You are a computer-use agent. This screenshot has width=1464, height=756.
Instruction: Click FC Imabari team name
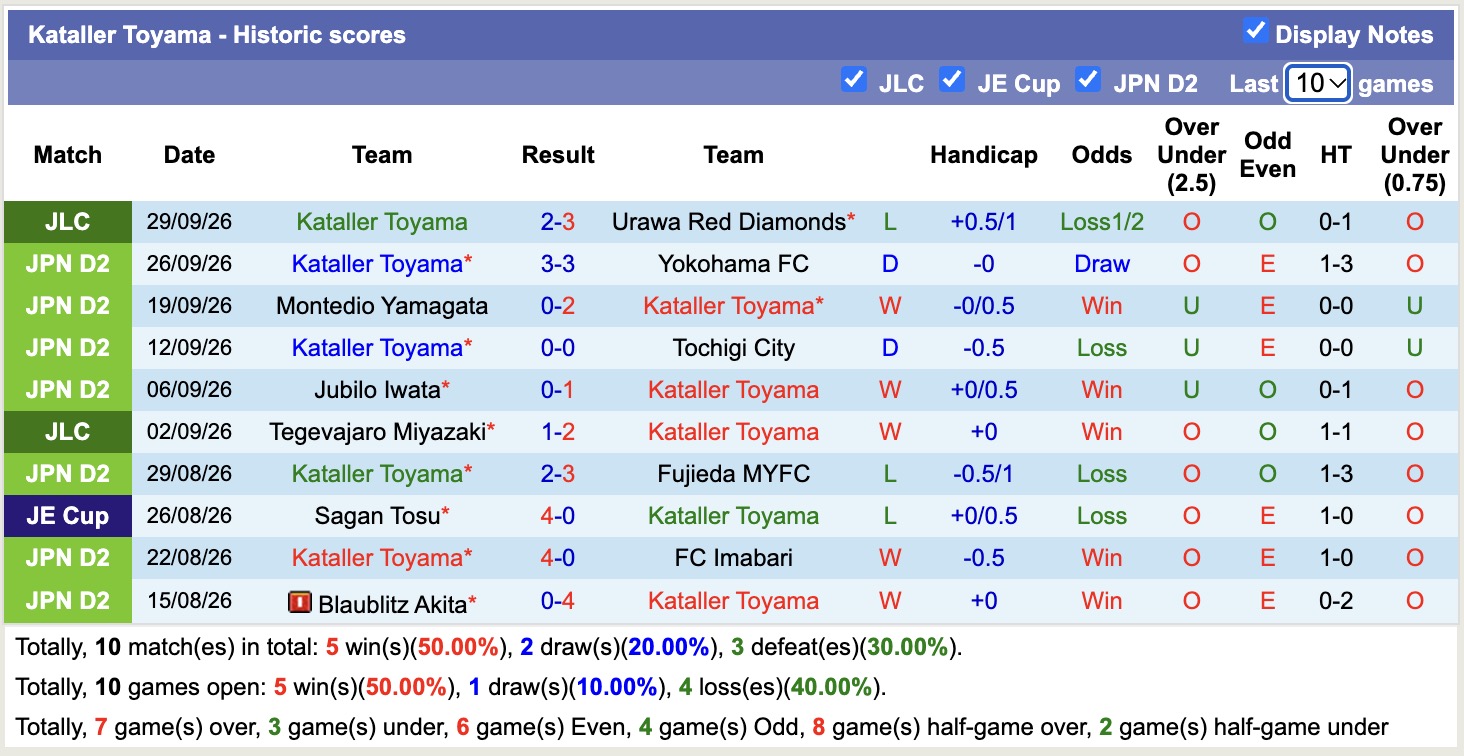733,558
